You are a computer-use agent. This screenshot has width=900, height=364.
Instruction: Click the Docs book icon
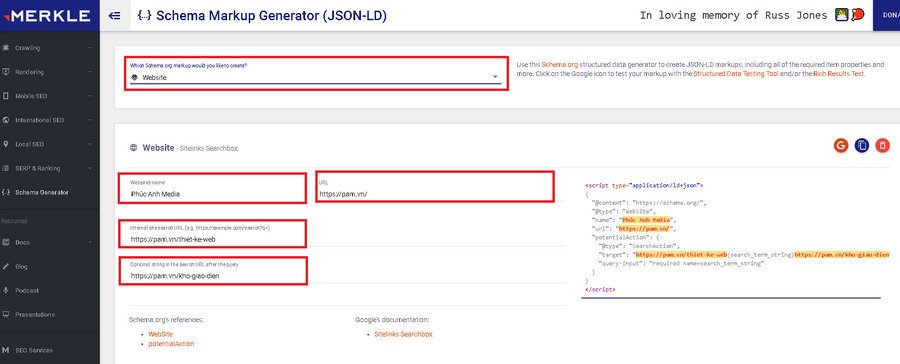[6, 243]
